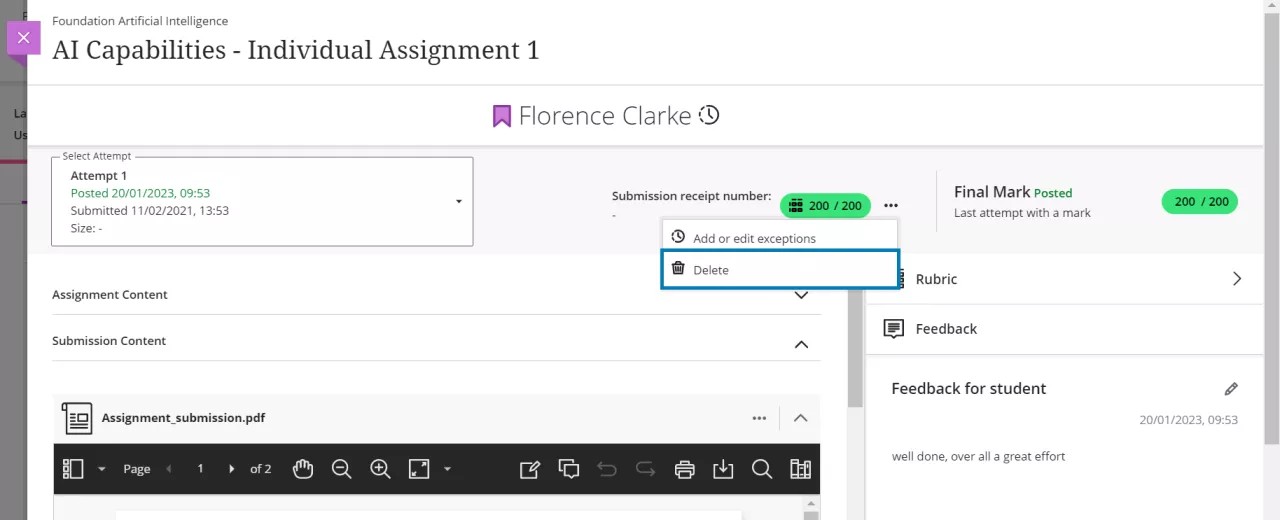Toggle the PDF sidebar panel view

[73, 469]
